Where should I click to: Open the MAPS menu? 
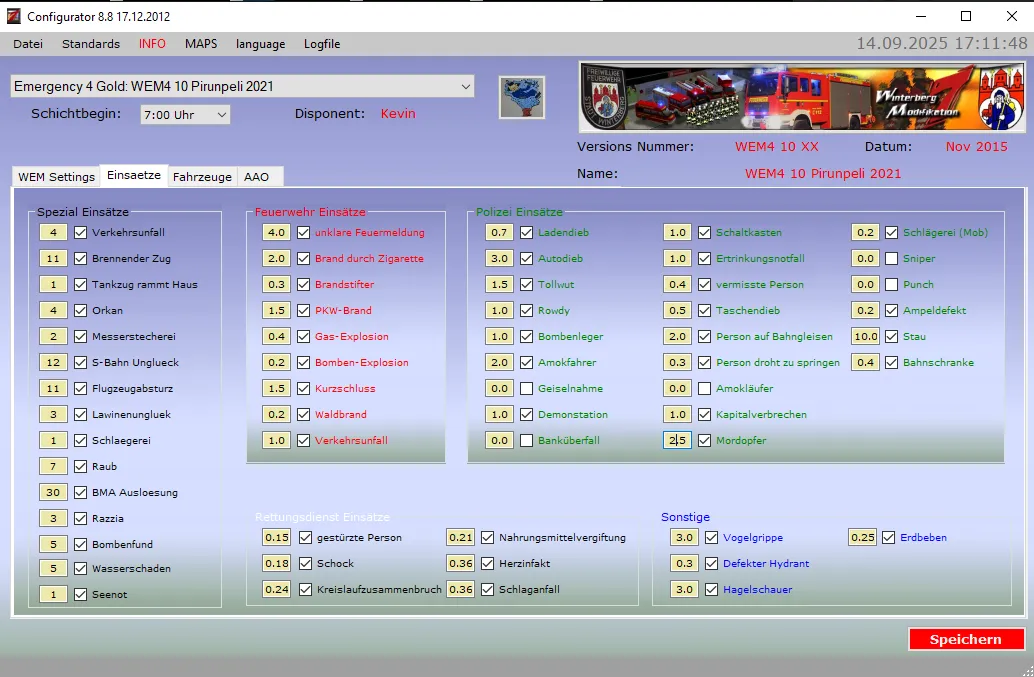pyautogui.click(x=201, y=44)
